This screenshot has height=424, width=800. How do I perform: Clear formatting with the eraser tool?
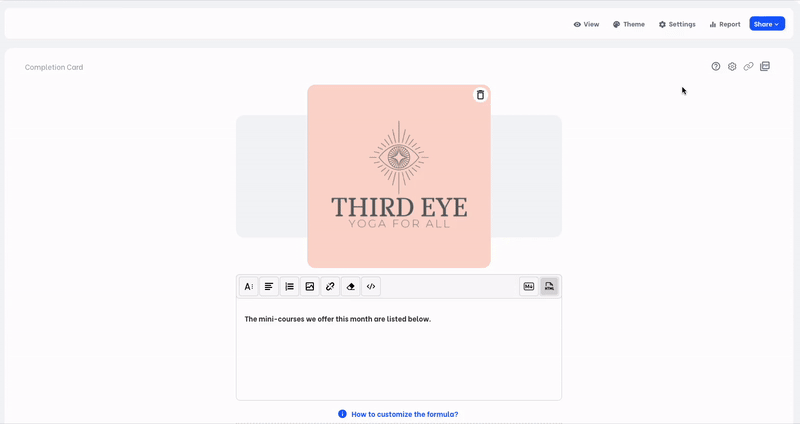[x=351, y=287]
